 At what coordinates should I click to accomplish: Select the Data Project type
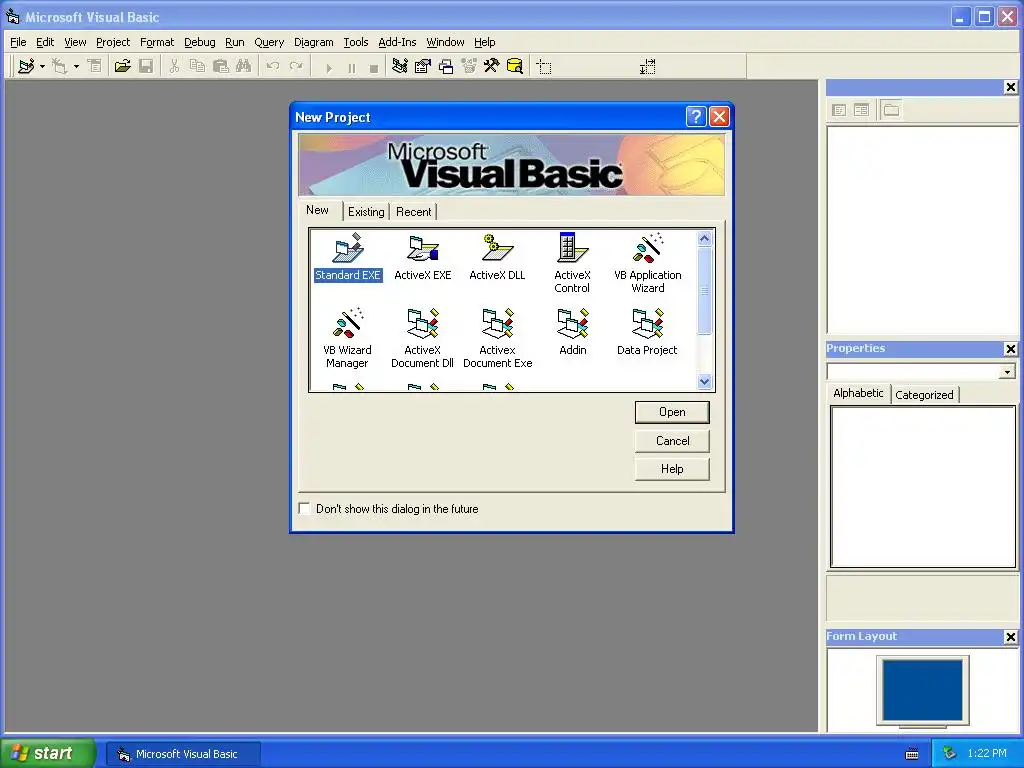(x=647, y=332)
